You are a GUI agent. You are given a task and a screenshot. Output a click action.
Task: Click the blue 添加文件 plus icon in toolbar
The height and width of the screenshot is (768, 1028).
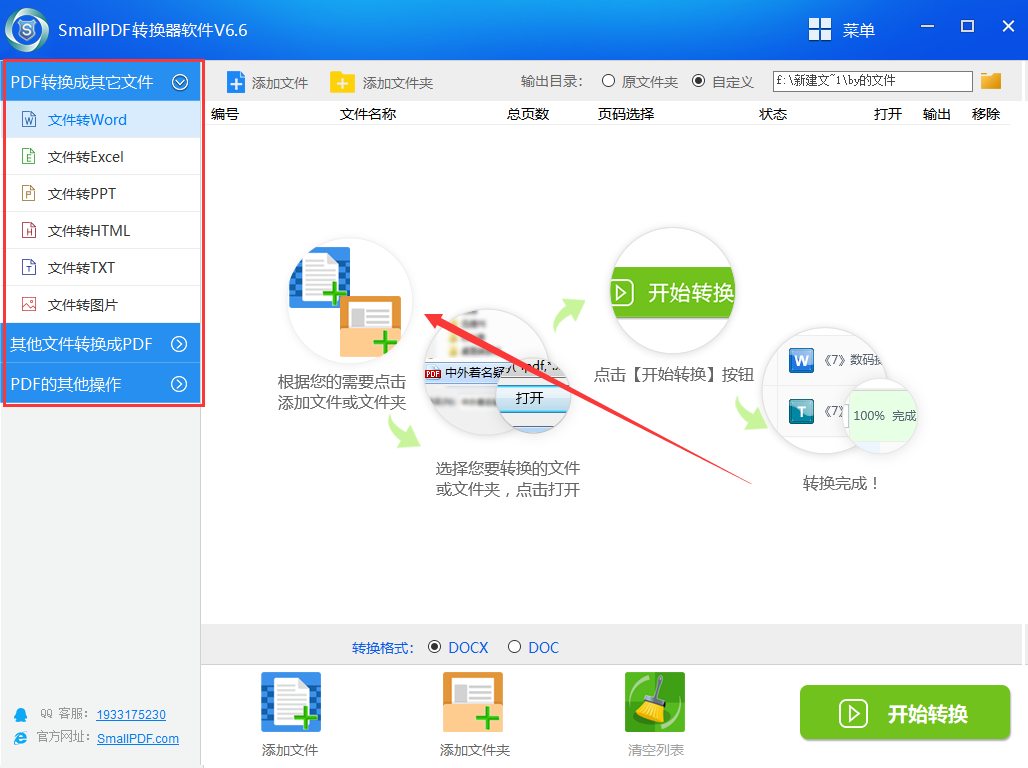[235, 83]
